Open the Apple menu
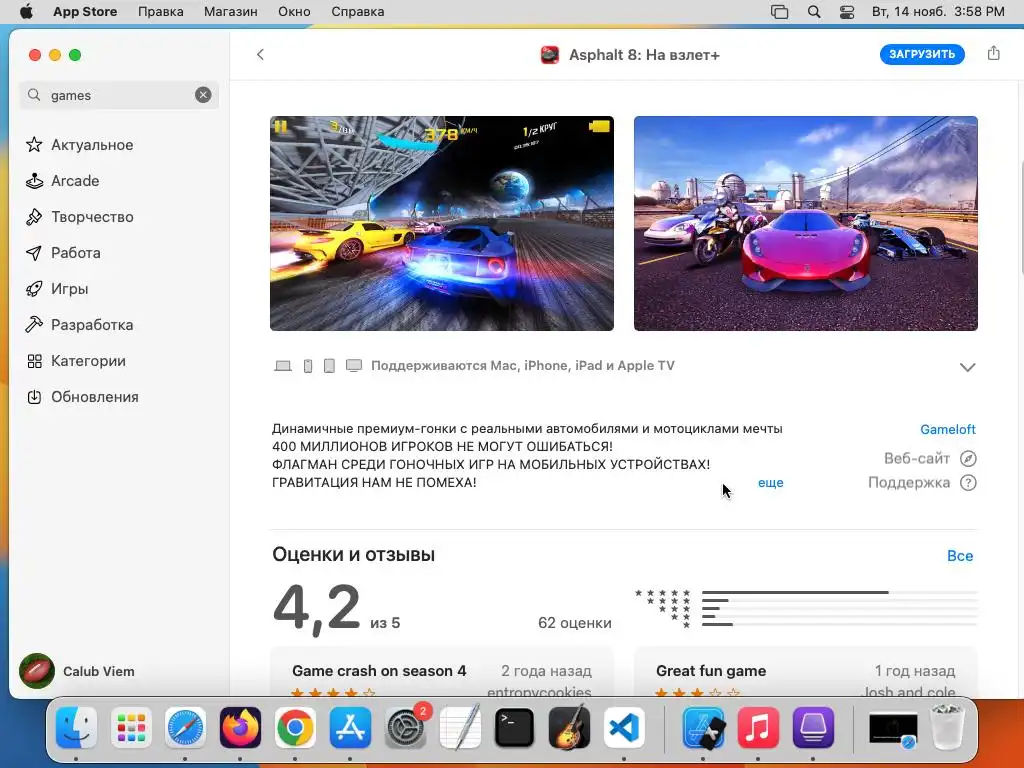This screenshot has width=1024, height=768. coord(26,12)
